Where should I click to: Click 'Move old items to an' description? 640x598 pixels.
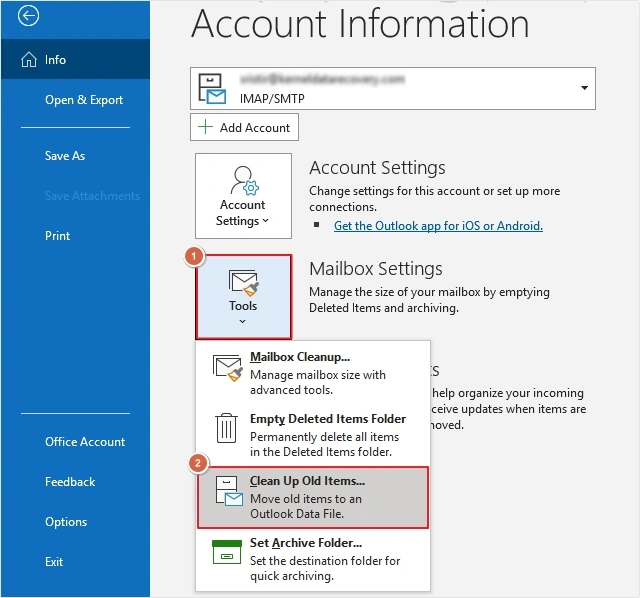pyautogui.click(x=306, y=499)
